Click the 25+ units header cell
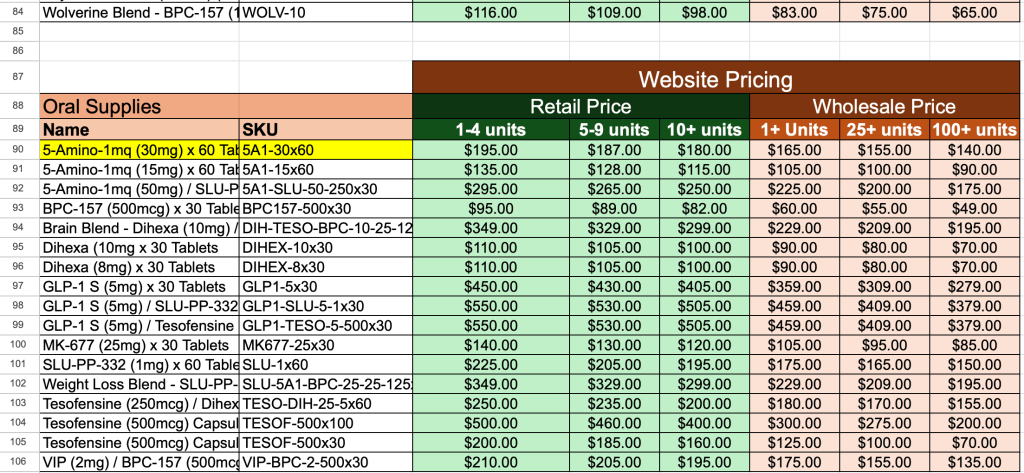 [886, 129]
